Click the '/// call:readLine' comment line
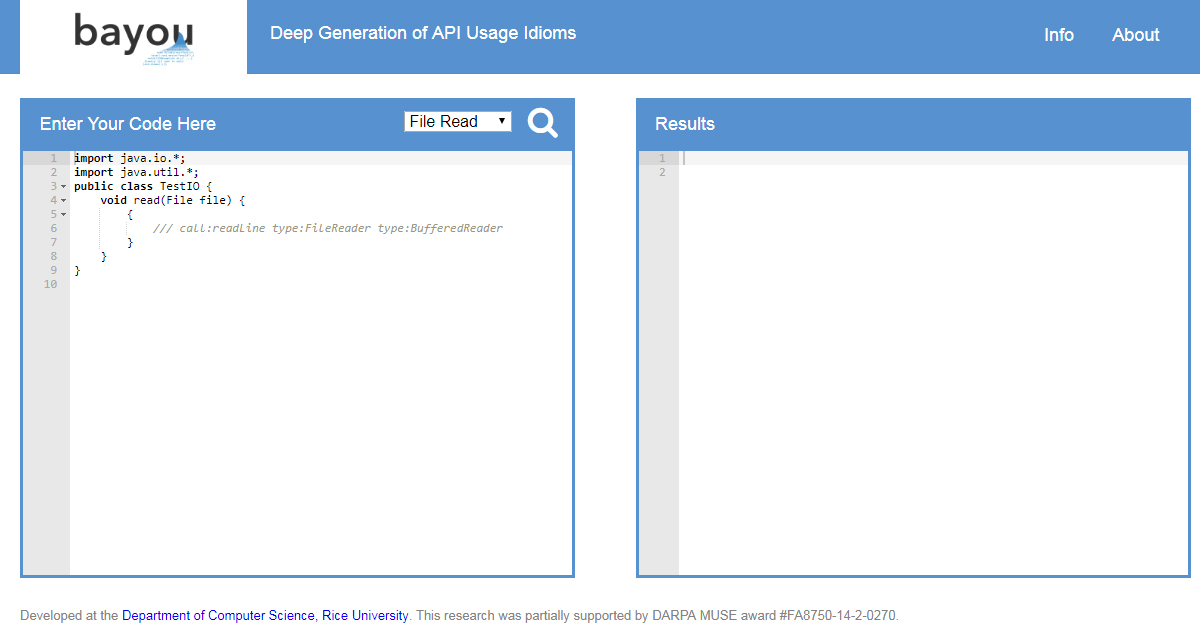 click(x=328, y=228)
